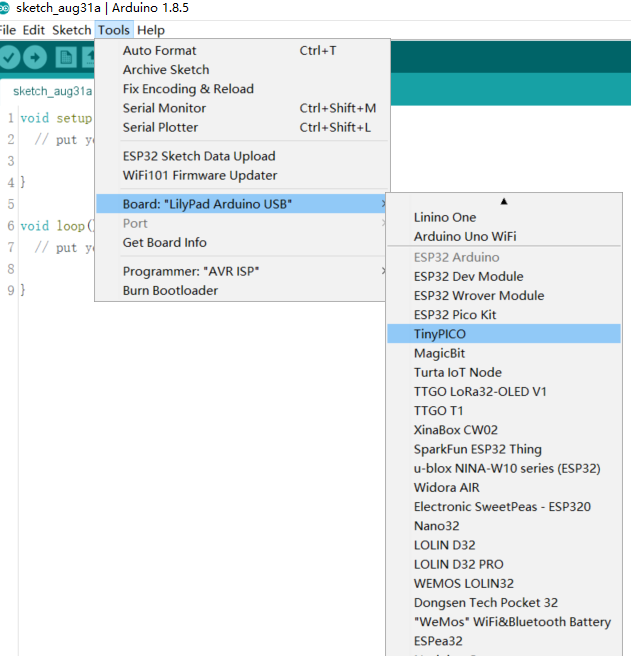This screenshot has width=631, height=656.
Task: Select the Turta IoT Node board
Action: [x=504, y=372]
